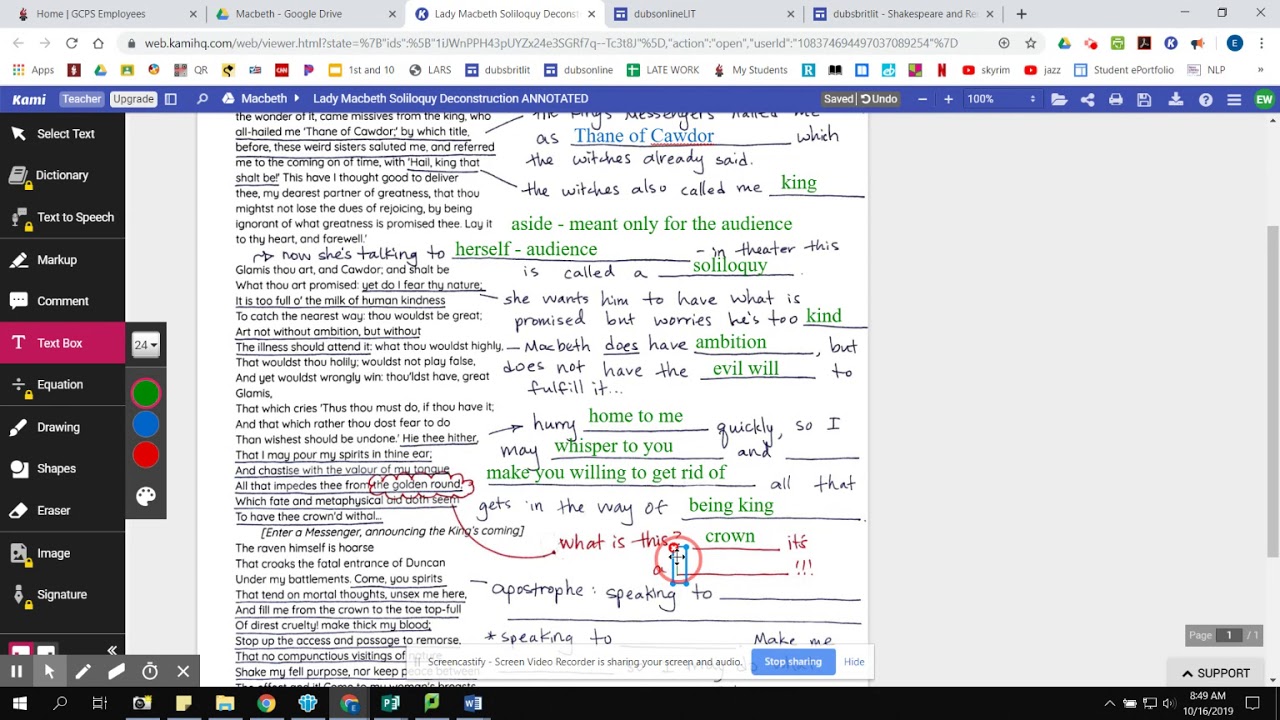
Task: Click the page number field
Action: [1229, 635]
